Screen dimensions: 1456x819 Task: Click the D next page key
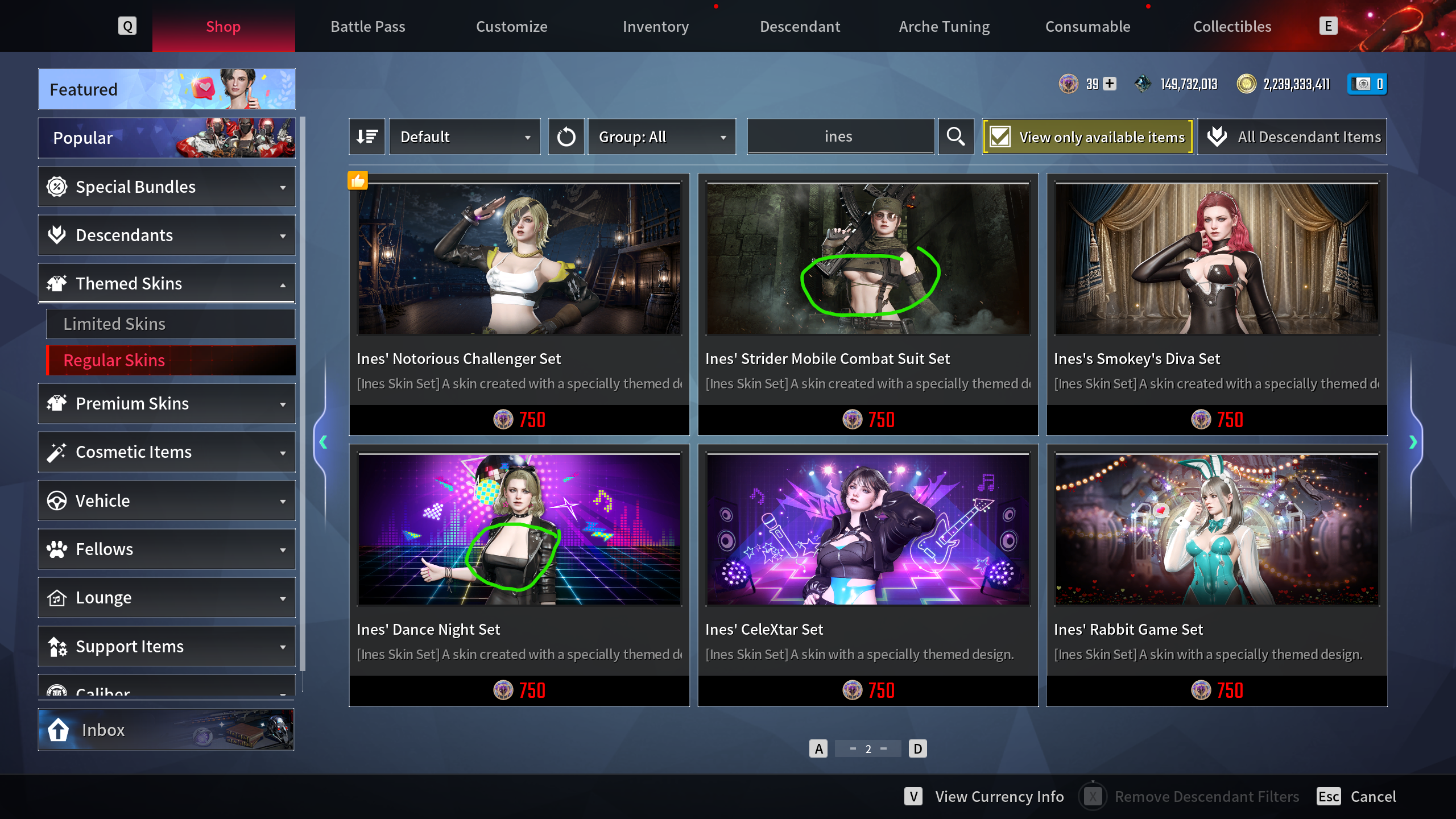coord(917,748)
